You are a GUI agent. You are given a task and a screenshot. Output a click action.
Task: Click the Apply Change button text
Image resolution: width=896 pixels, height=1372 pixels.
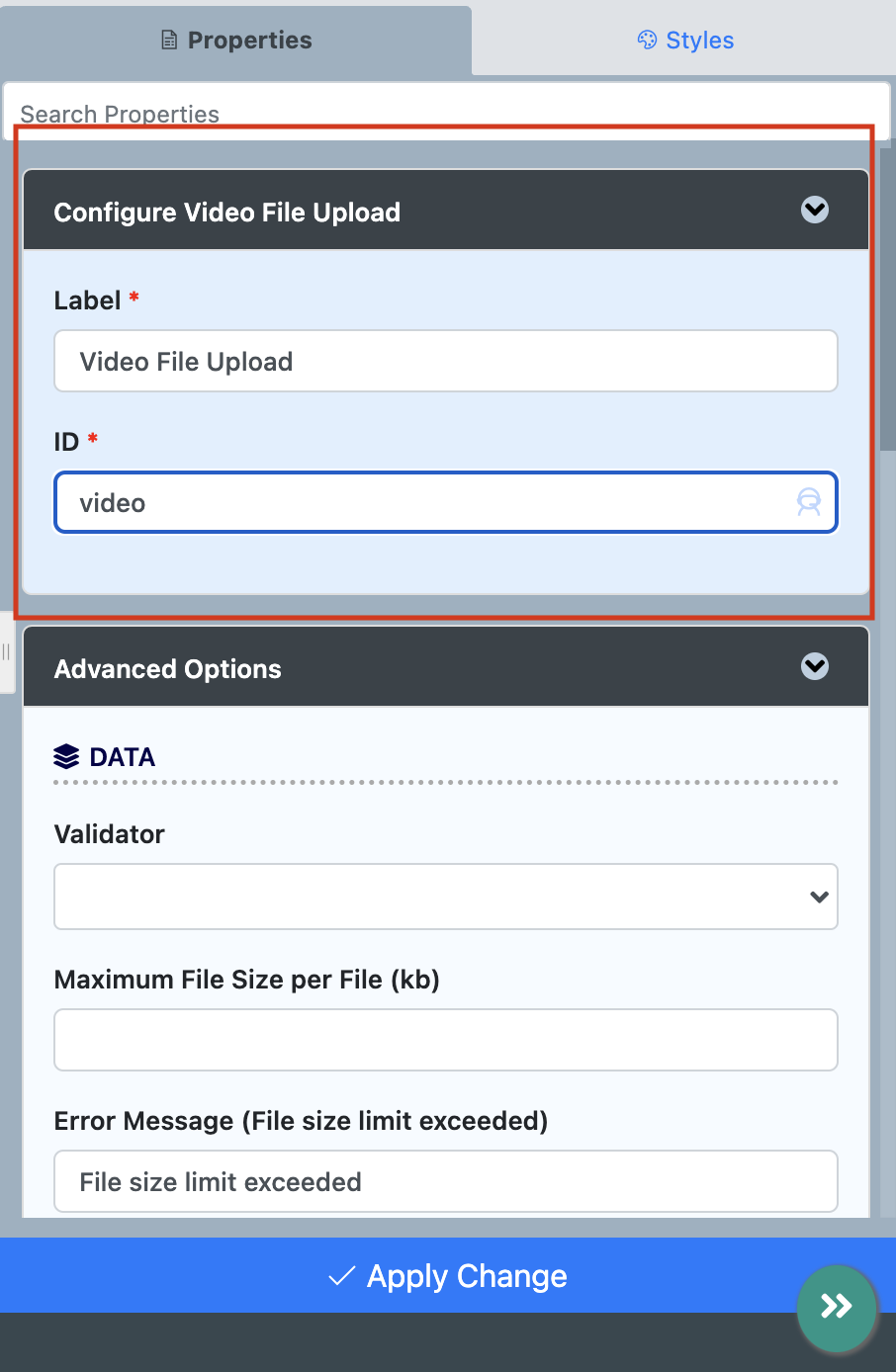[x=467, y=1276]
